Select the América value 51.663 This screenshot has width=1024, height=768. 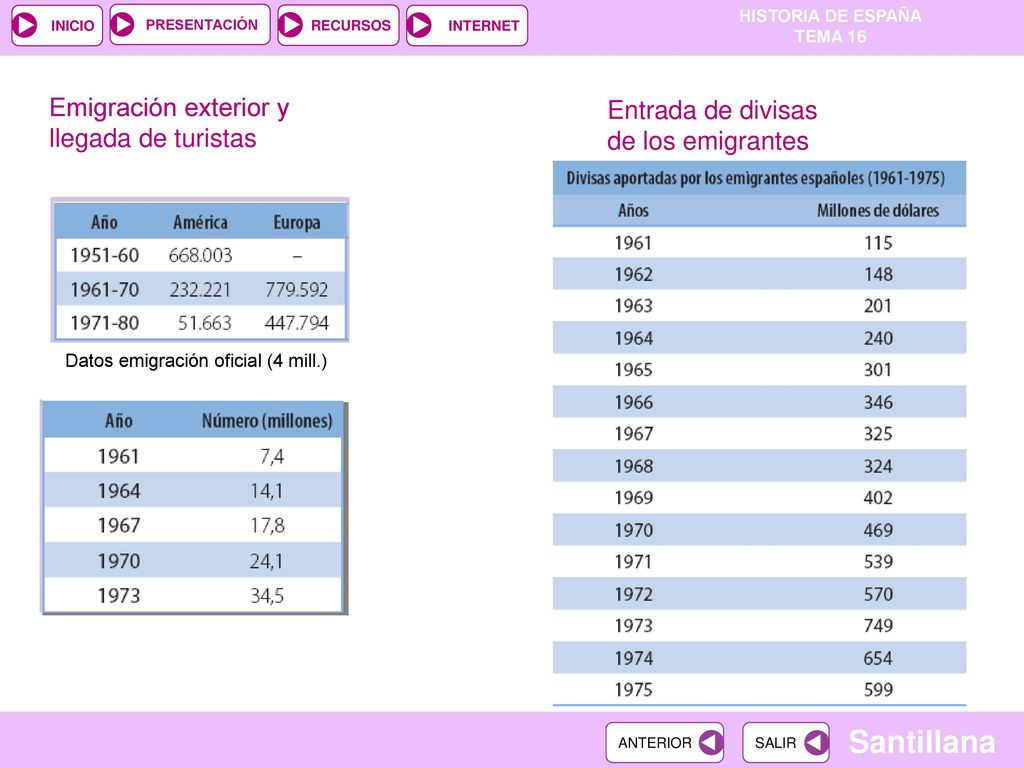pyautogui.click(x=204, y=323)
